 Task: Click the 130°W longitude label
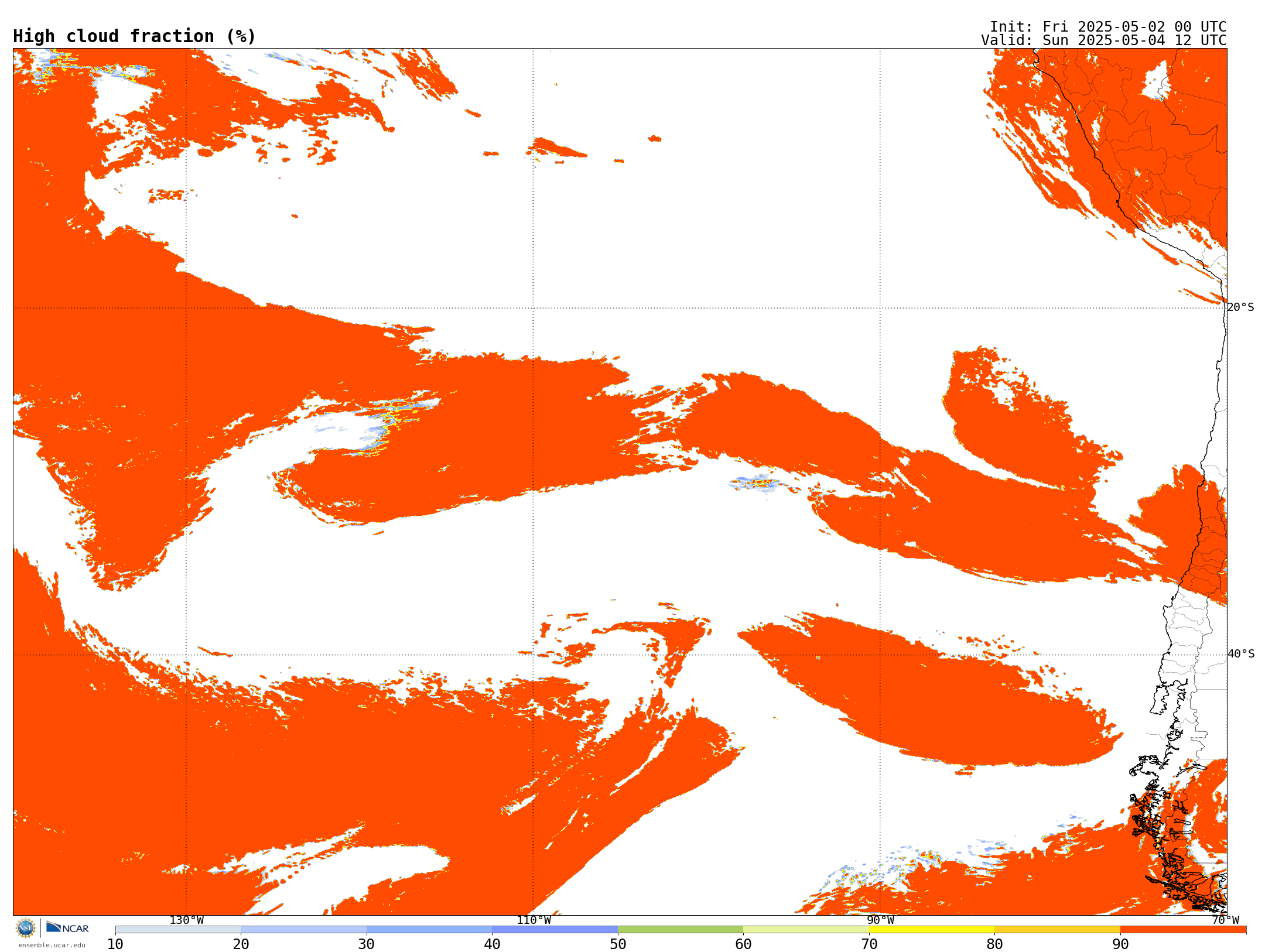[x=186, y=920]
